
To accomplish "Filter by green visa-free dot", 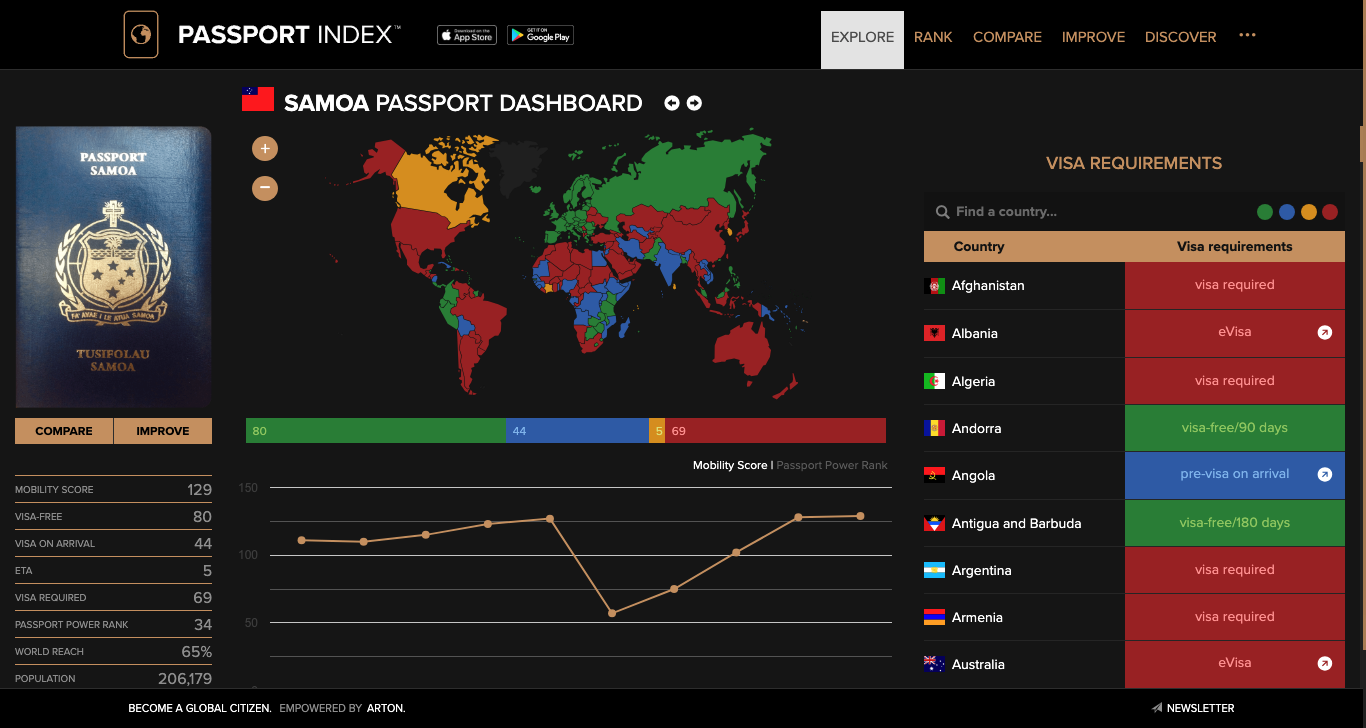I will tap(1265, 212).
